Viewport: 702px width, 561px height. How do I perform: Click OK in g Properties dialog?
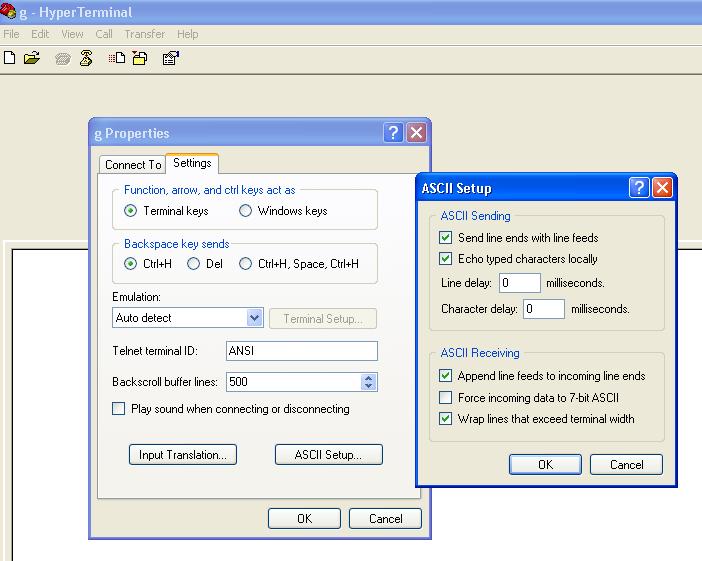pos(304,518)
